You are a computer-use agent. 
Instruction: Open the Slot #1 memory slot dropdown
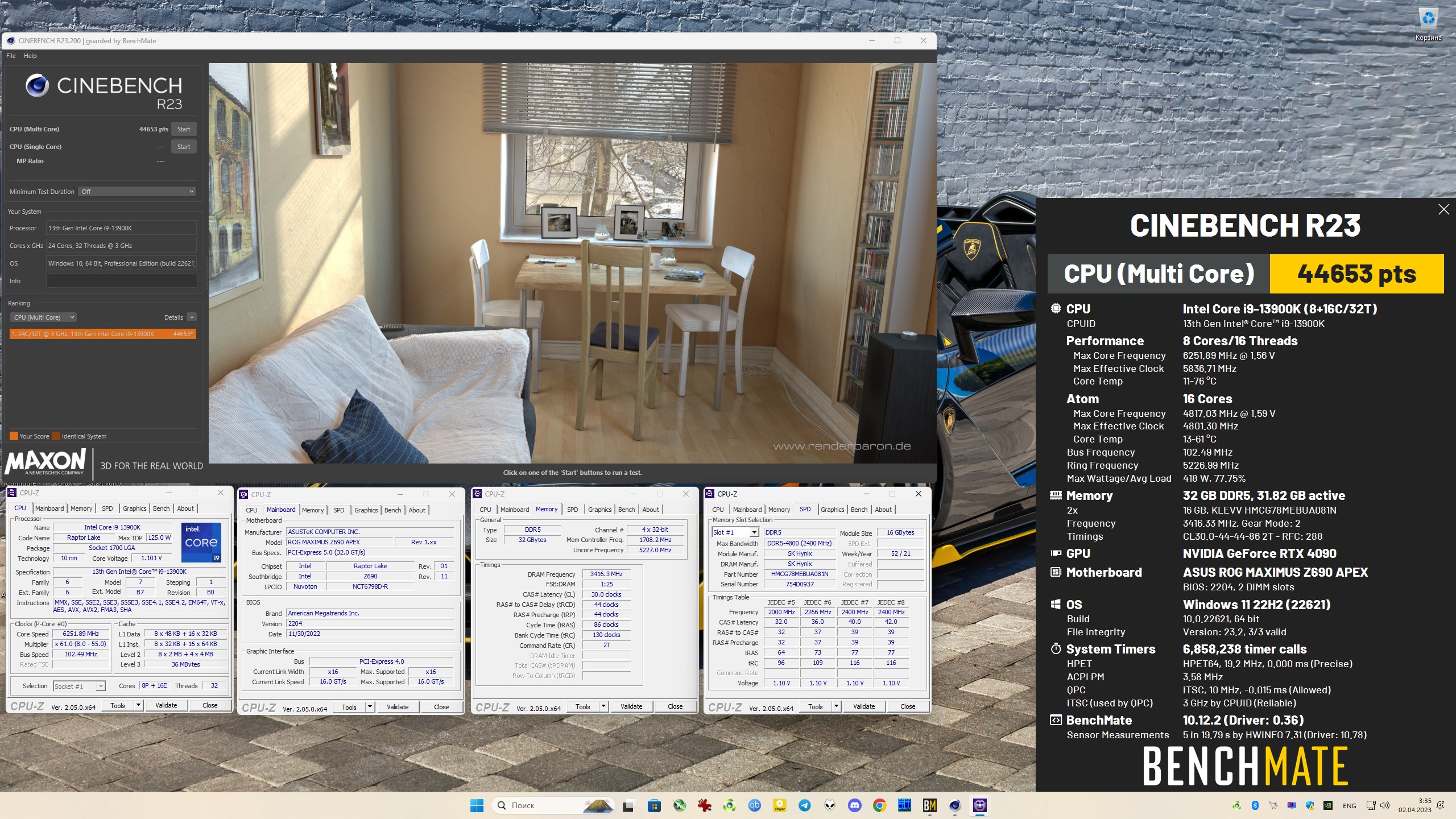(735, 532)
